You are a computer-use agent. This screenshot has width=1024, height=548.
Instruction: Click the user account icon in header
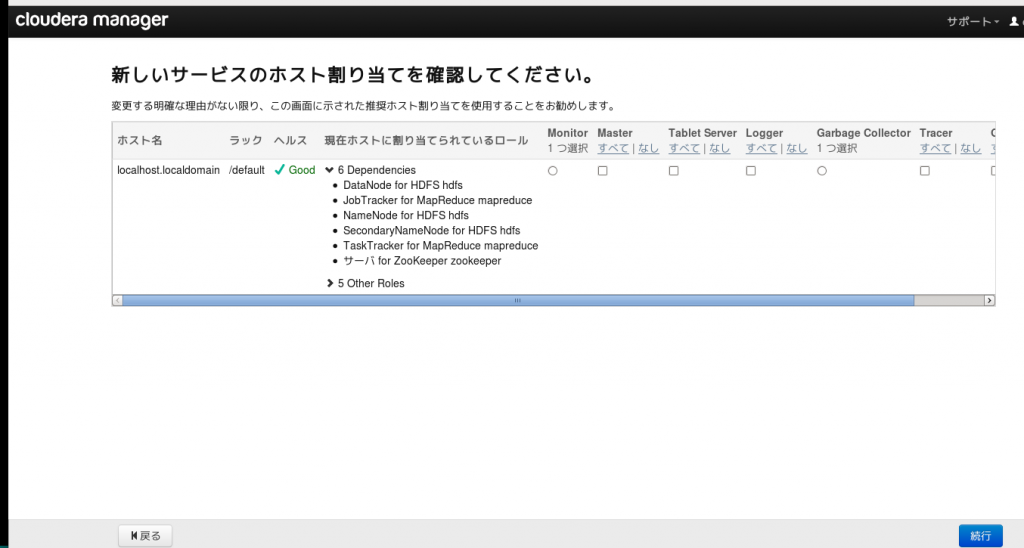[x=1014, y=22]
